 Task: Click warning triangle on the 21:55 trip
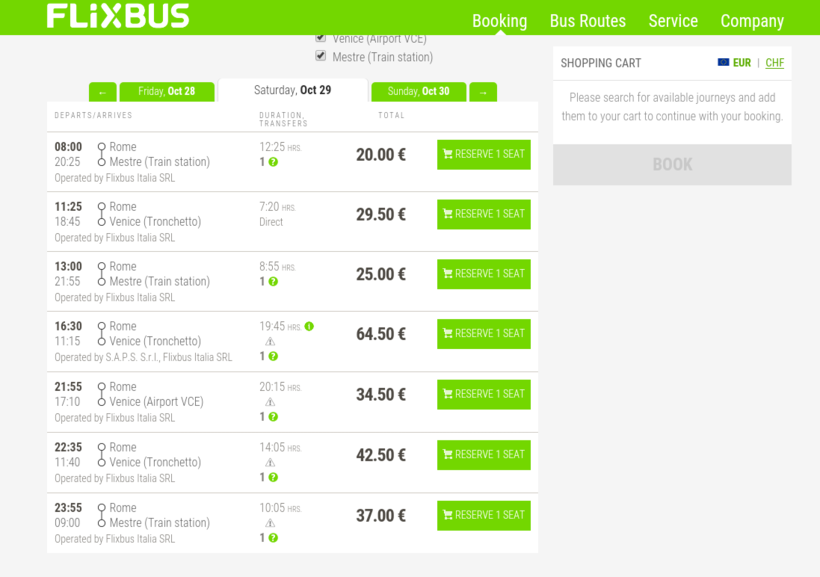point(270,402)
